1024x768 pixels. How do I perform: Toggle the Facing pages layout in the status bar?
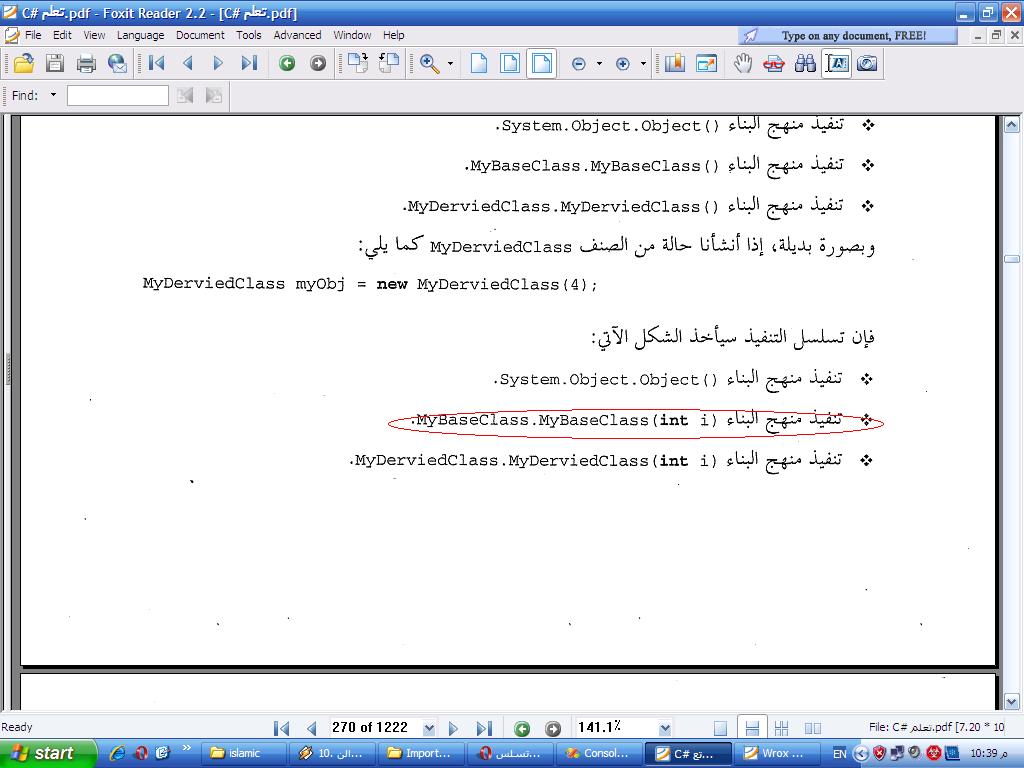813,728
